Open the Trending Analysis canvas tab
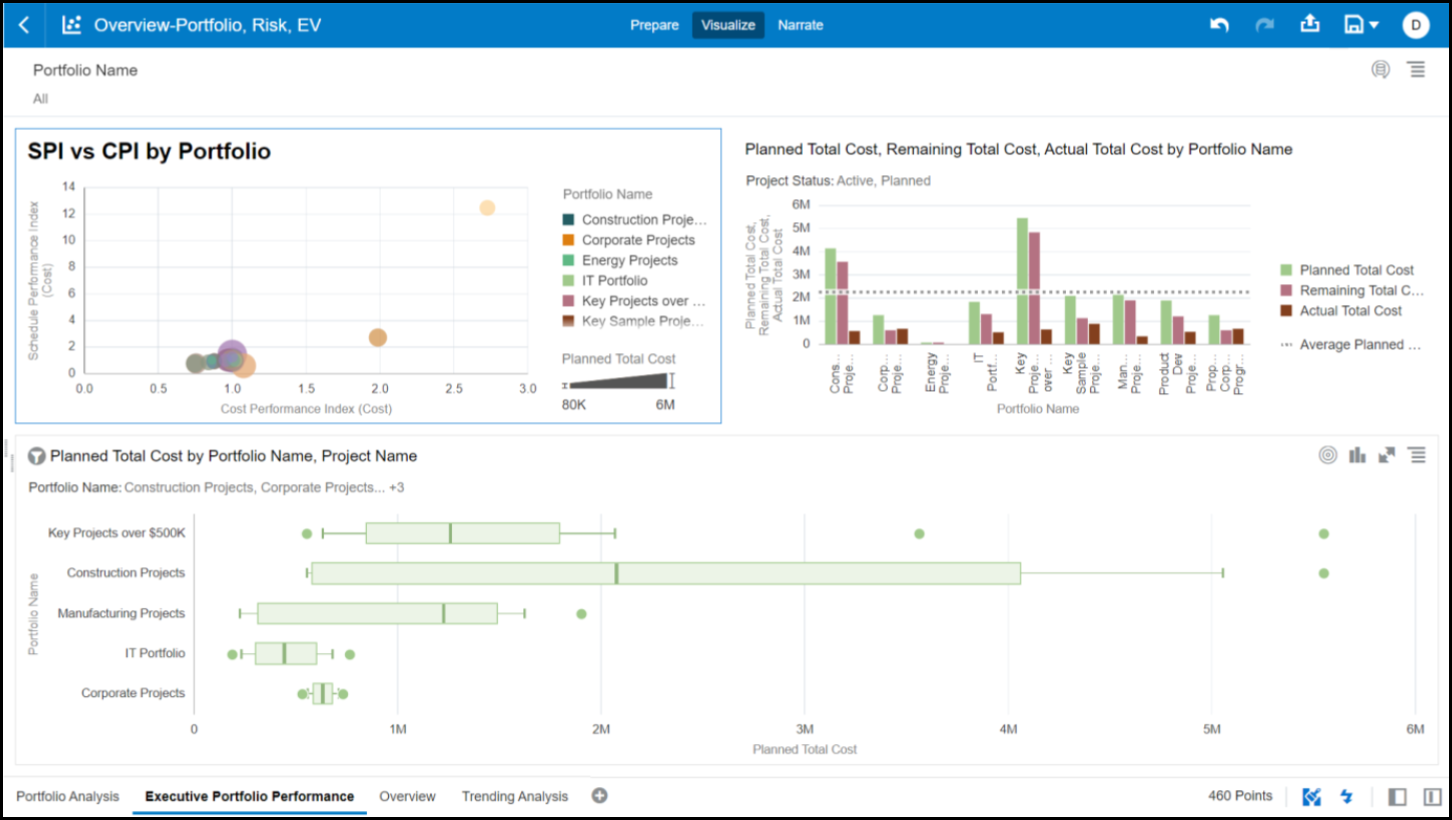Screen dimensions: 1452x820 coord(515,796)
